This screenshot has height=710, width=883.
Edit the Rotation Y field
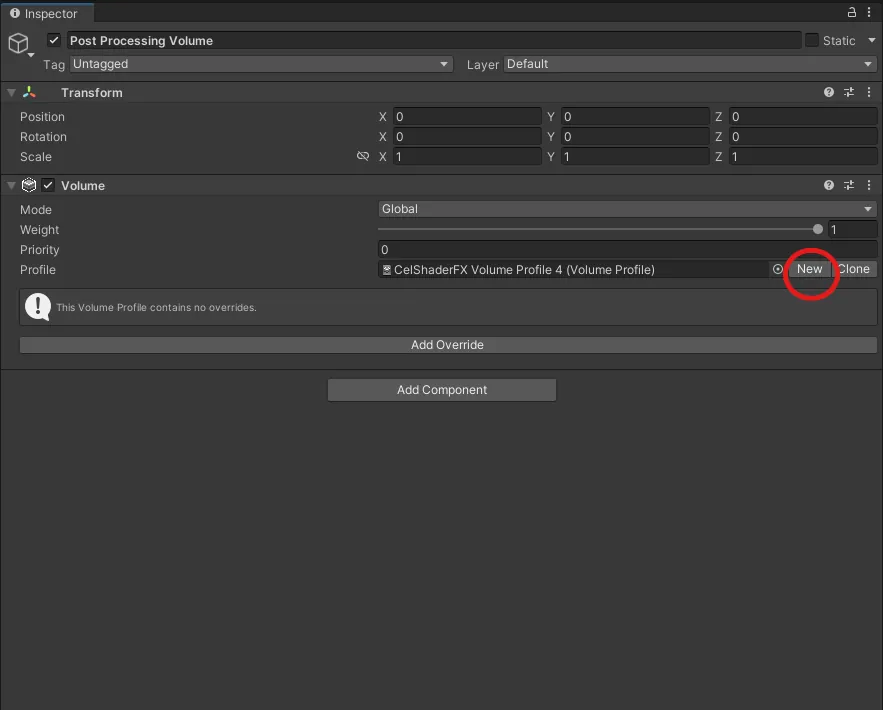tap(635, 136)
